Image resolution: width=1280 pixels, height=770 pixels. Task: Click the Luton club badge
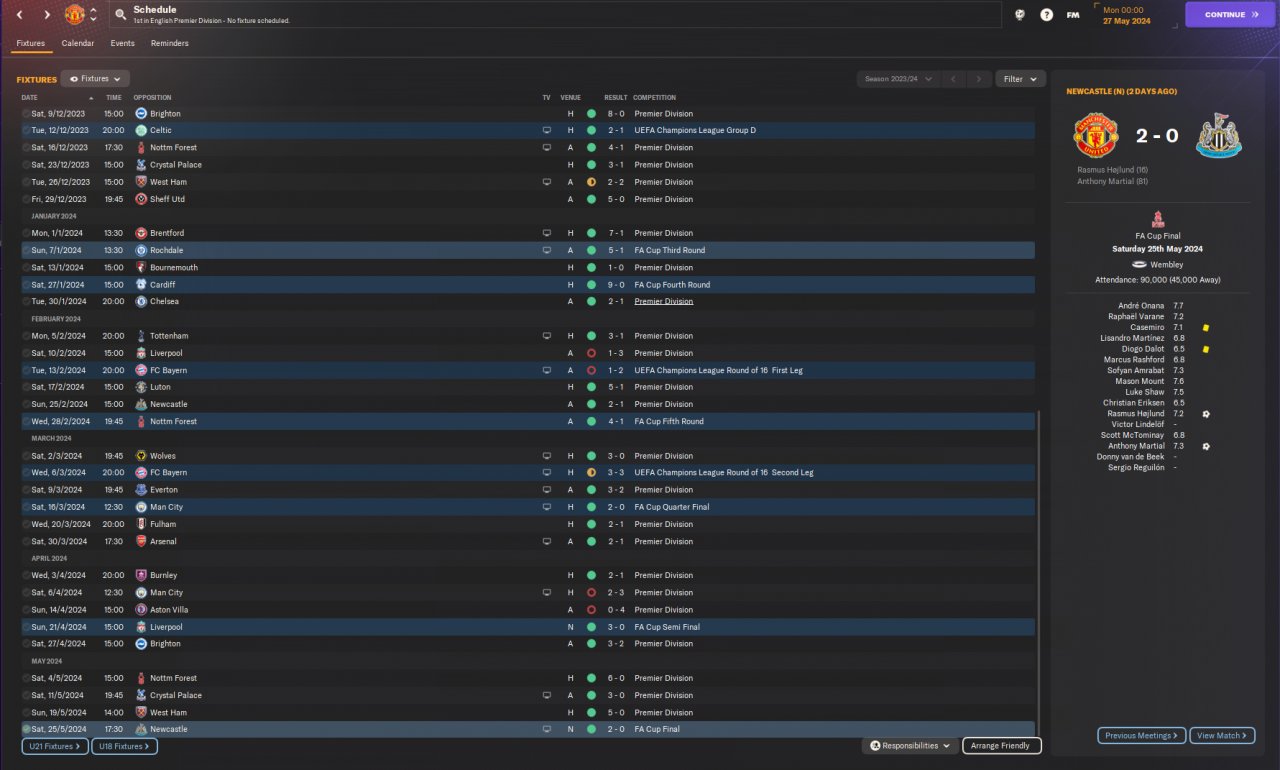point(141,387)
